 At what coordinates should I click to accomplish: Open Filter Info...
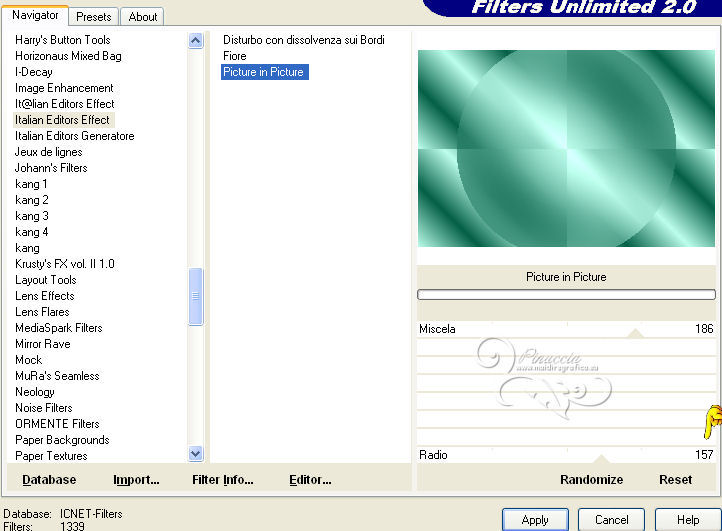[x=222, y=480]
